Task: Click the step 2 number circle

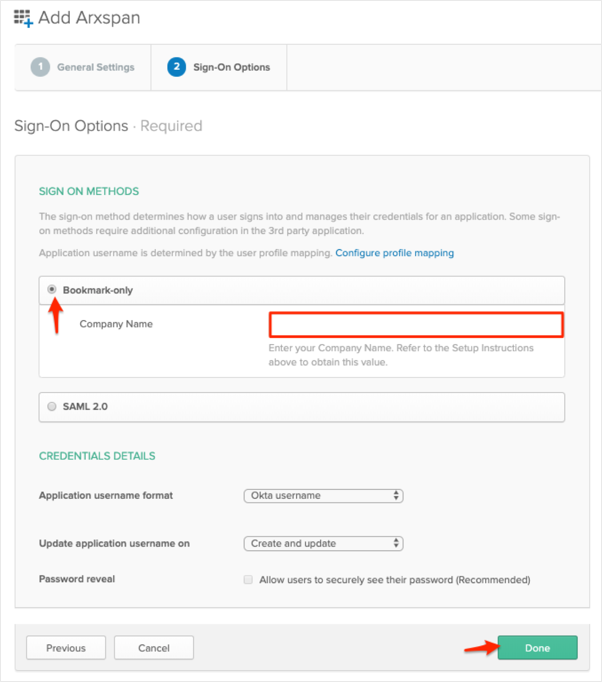Action: (x=176, y=67)
